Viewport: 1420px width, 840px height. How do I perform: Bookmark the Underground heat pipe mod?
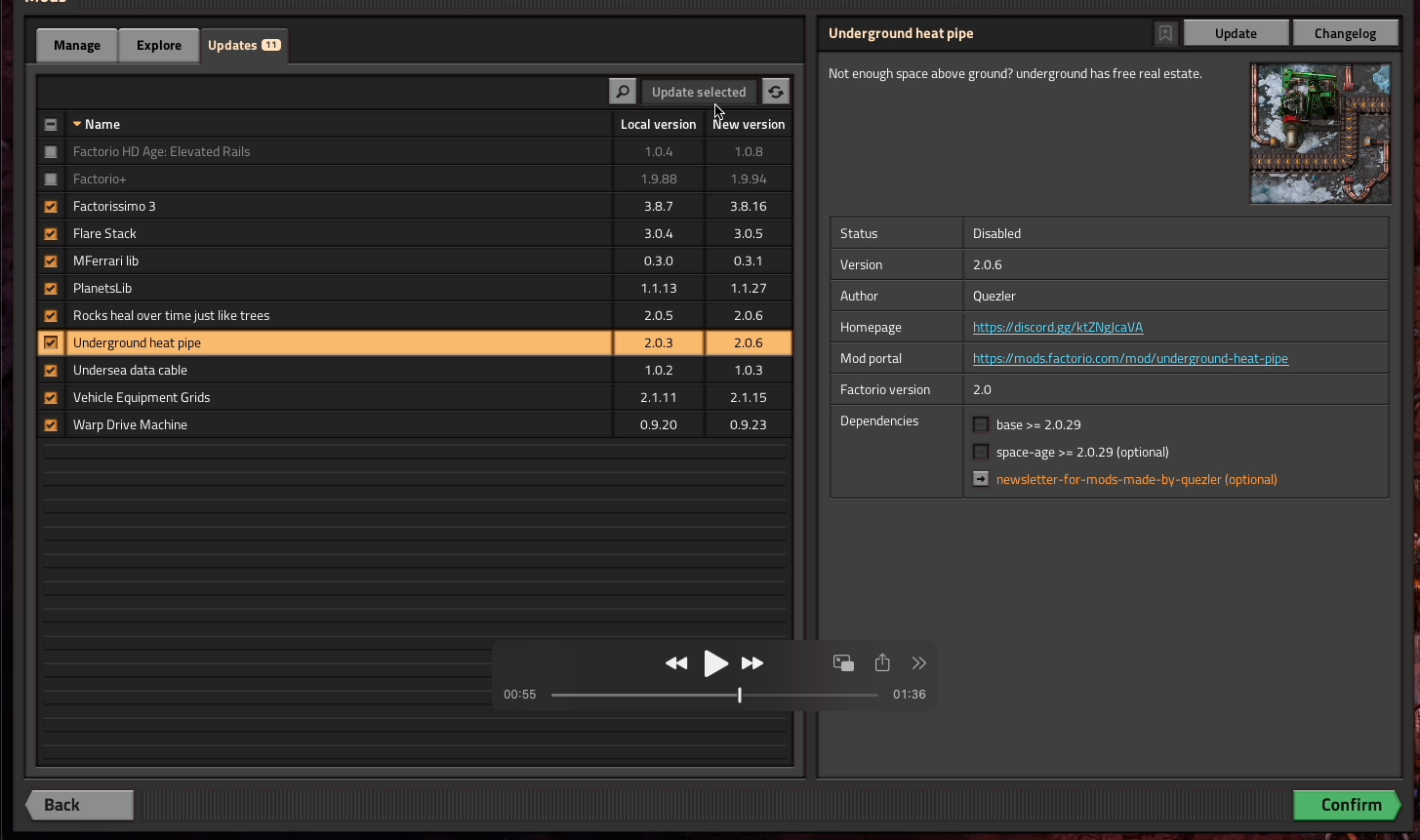pos(1165,33)
